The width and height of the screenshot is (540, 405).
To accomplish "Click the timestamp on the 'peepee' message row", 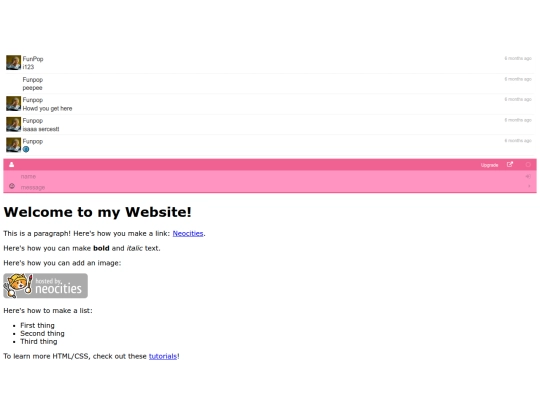I will point(518,79).
